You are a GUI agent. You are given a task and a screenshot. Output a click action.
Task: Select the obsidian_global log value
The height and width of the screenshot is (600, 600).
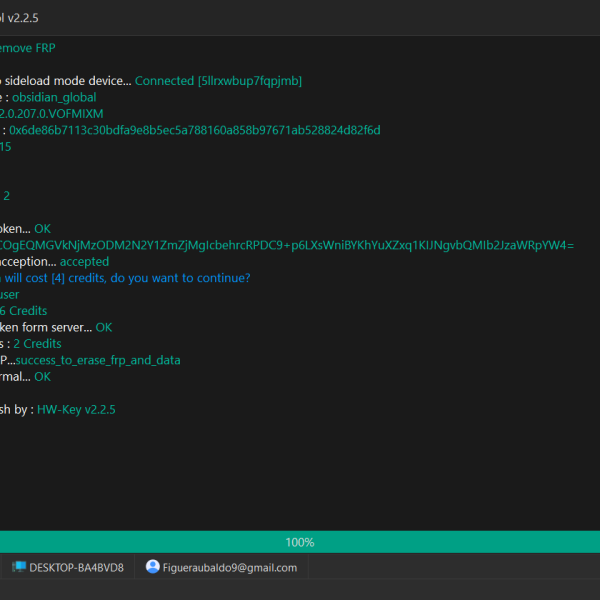point(54,97)
